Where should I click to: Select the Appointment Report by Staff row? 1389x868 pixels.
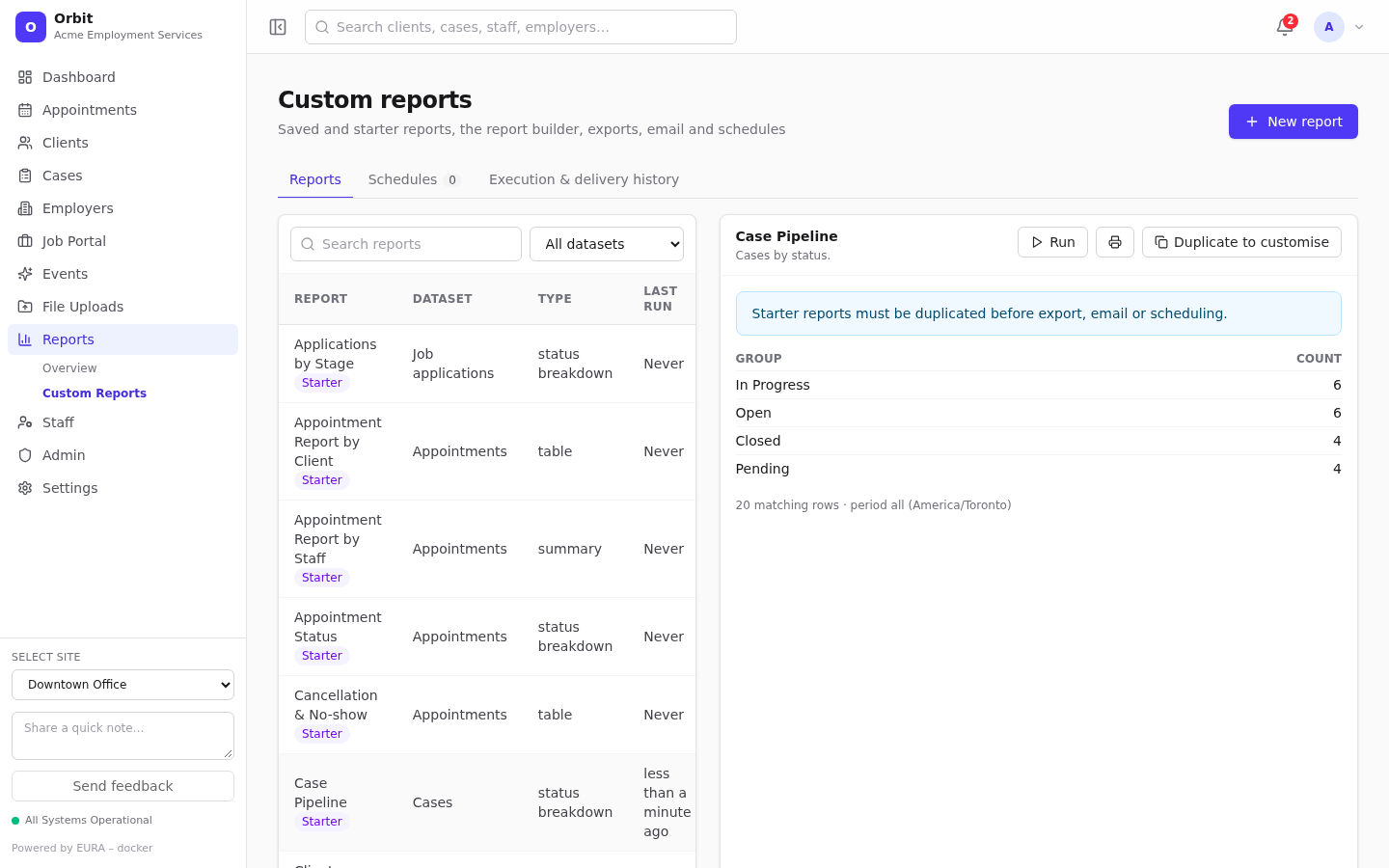pyautogui.click(x=487, y=549)
